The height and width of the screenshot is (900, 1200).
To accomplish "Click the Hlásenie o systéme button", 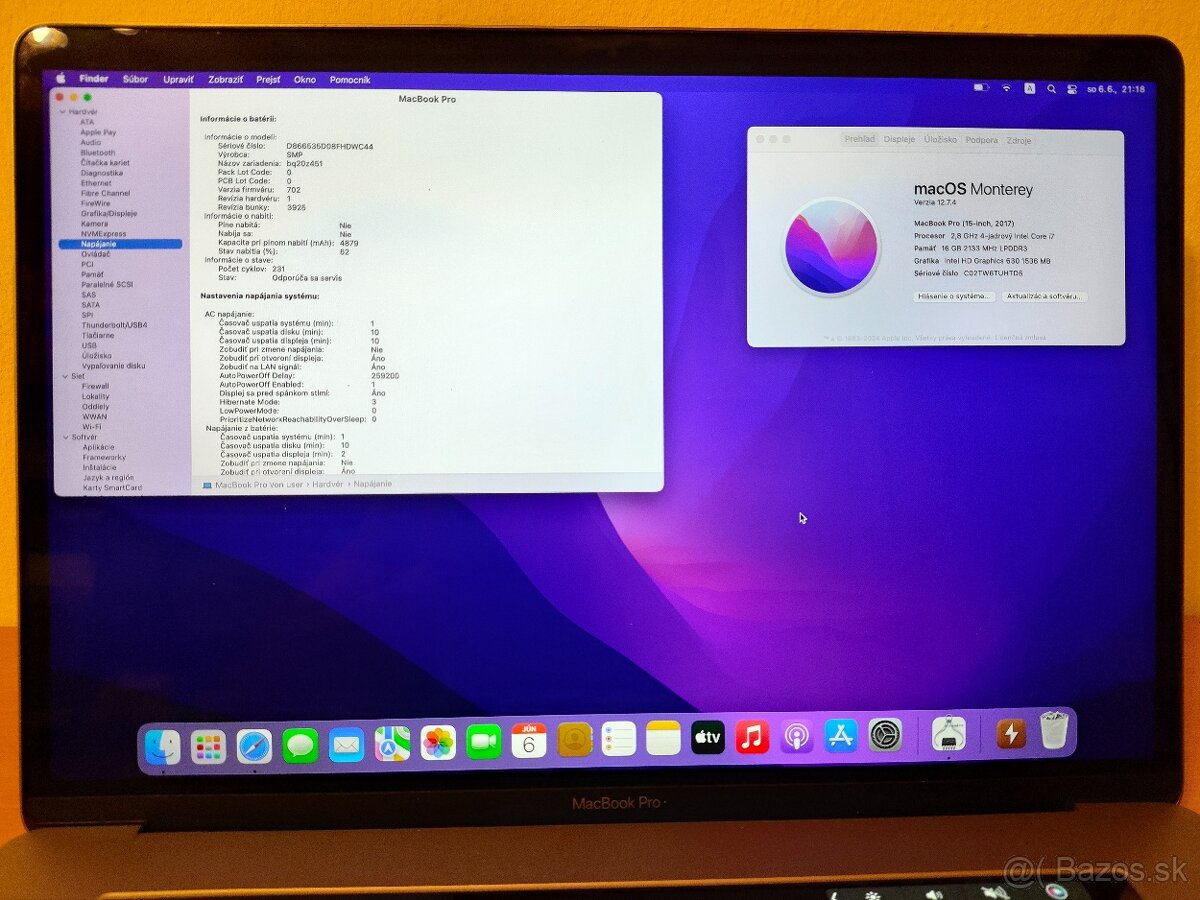I will coord(954,297).
